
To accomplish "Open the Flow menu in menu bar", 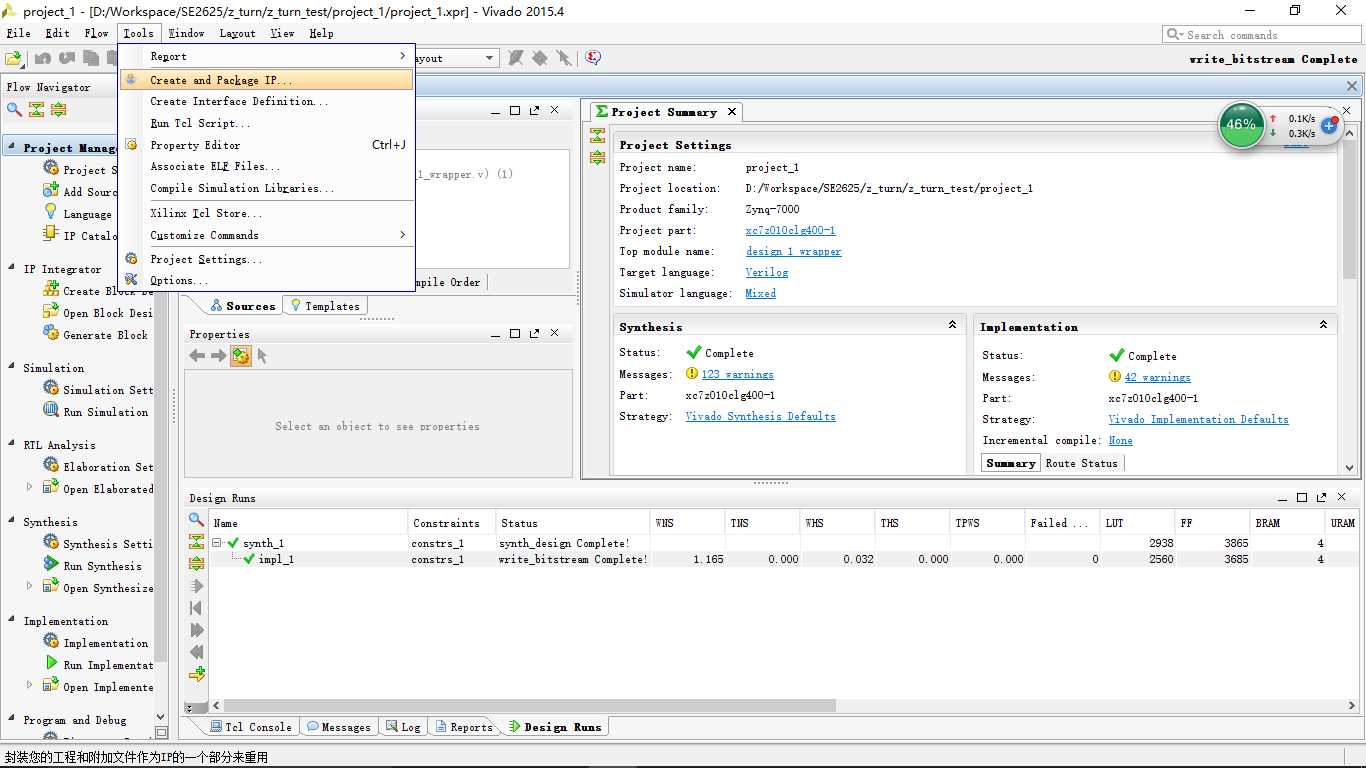I will [x=96, y=33].
